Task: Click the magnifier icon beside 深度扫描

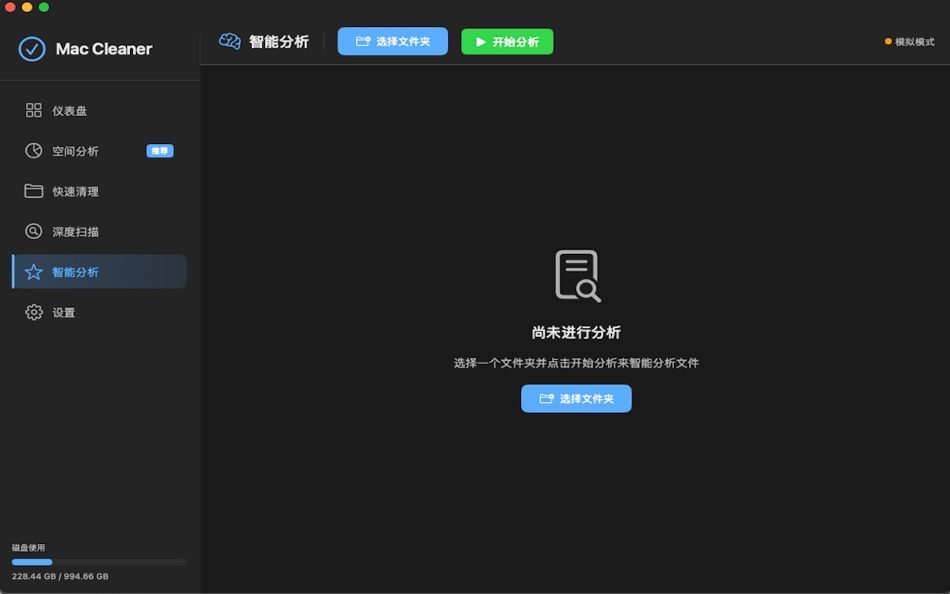Action: click(34, 231)
